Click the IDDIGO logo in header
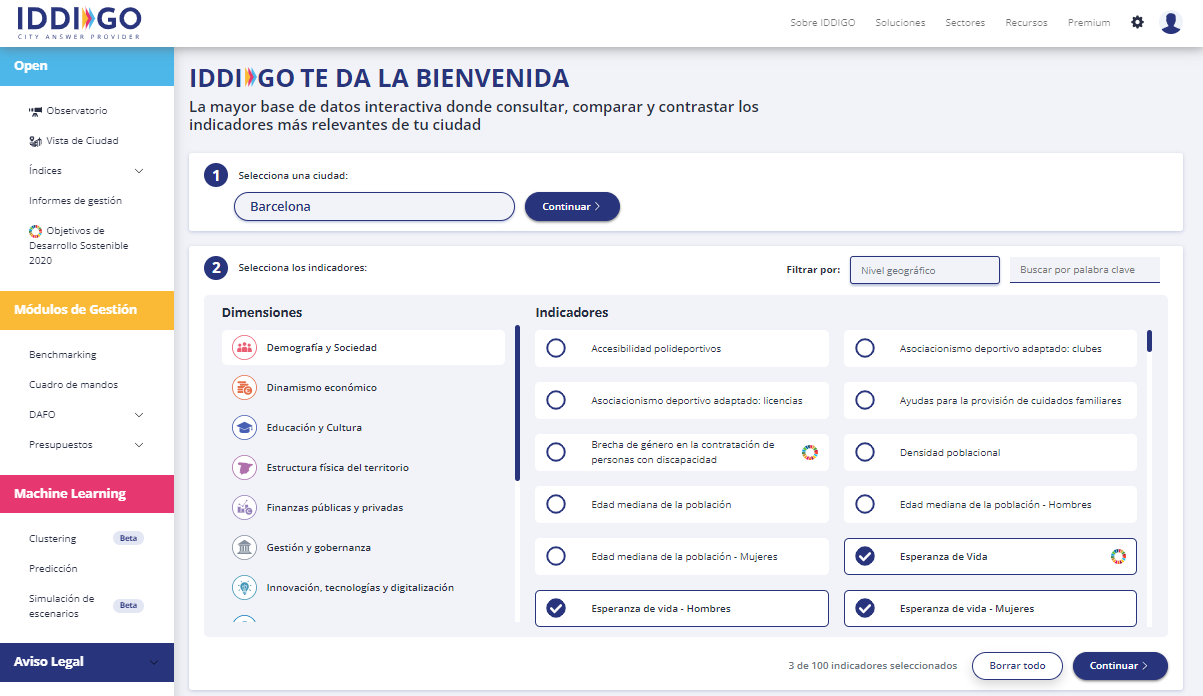The height and width of the screenshot is (696, 1203). point(79,22)
